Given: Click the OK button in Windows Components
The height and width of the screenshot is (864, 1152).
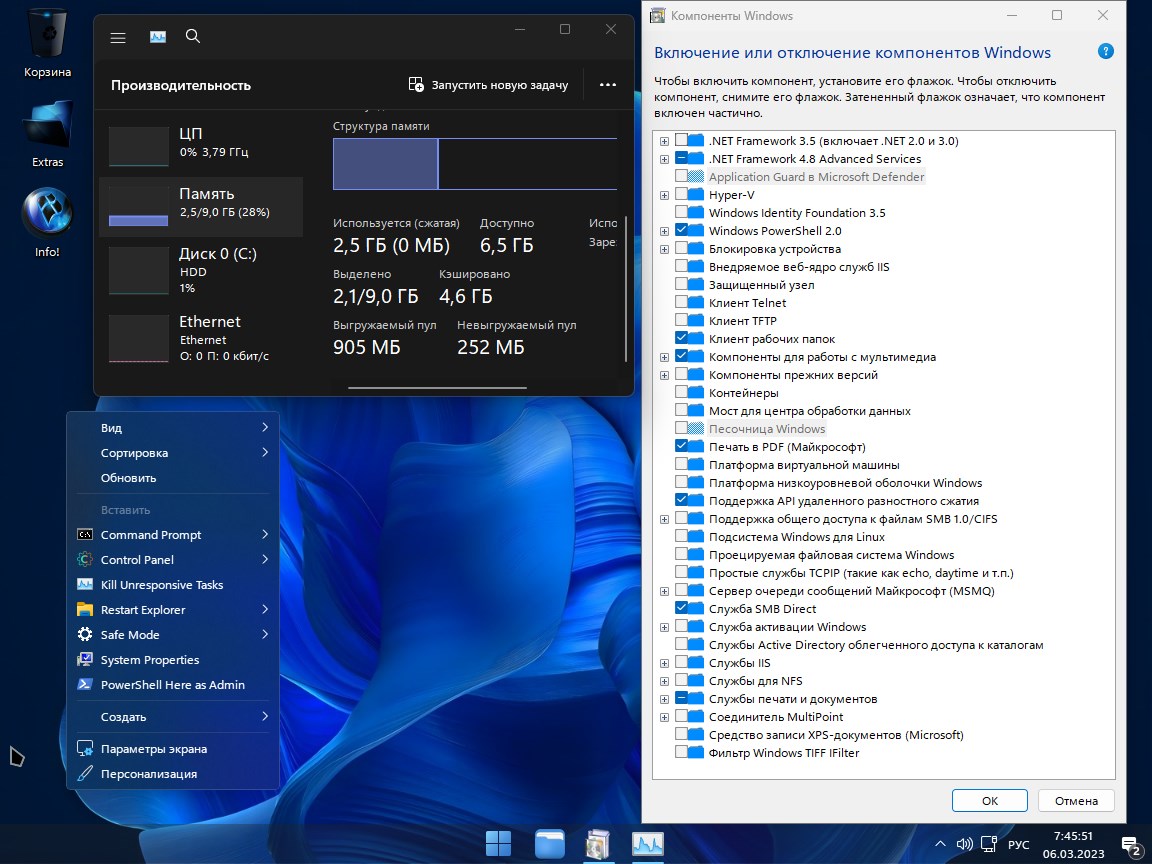Looking at the screenshot, I should (989, 801).
